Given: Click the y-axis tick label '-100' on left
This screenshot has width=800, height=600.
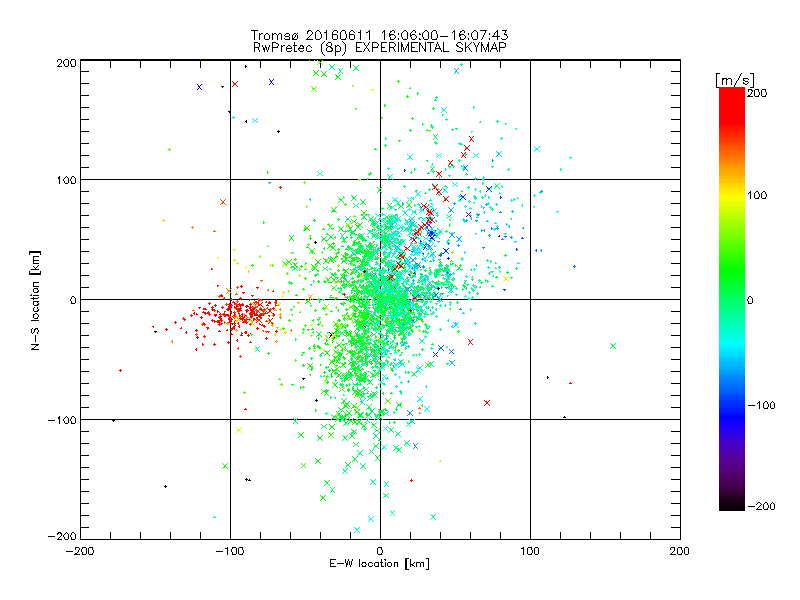Looking at the screenshot, I should [62, 420].
